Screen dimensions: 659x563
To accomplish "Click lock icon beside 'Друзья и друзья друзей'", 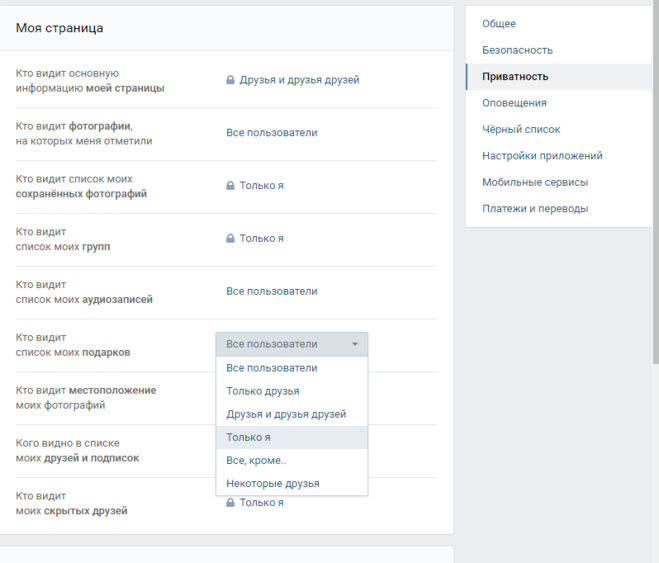I will [230, 80].
